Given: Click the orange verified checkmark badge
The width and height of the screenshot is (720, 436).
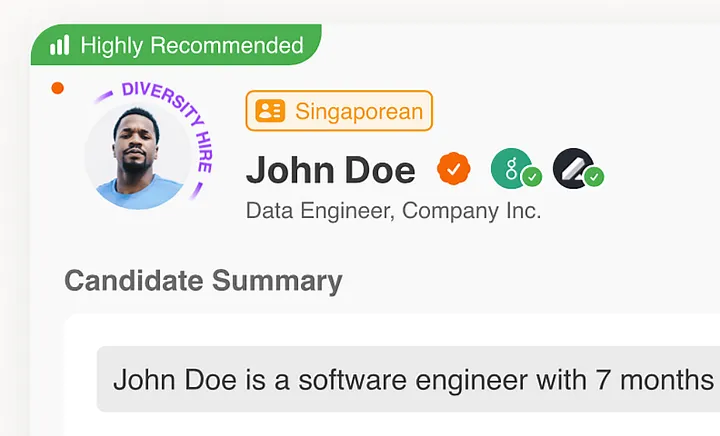Looking at the screenshot, I should click(x=453, y=170).
